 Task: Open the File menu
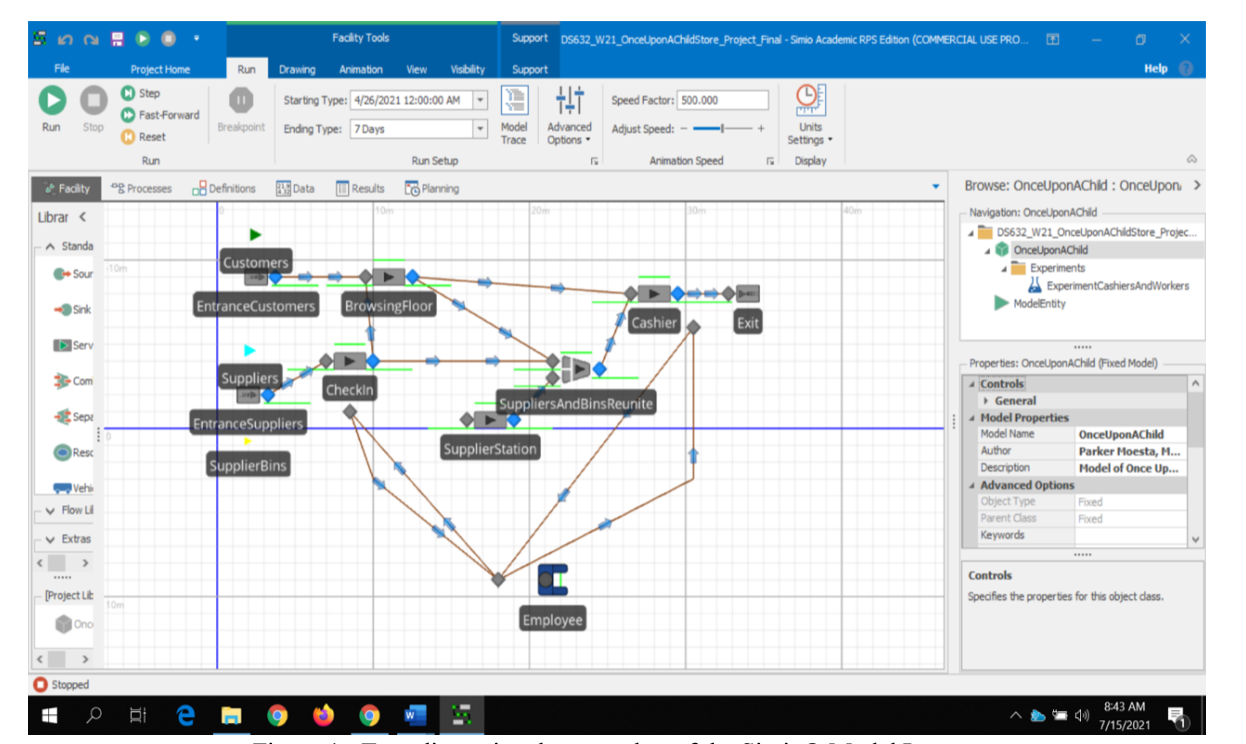coord(62,69)
